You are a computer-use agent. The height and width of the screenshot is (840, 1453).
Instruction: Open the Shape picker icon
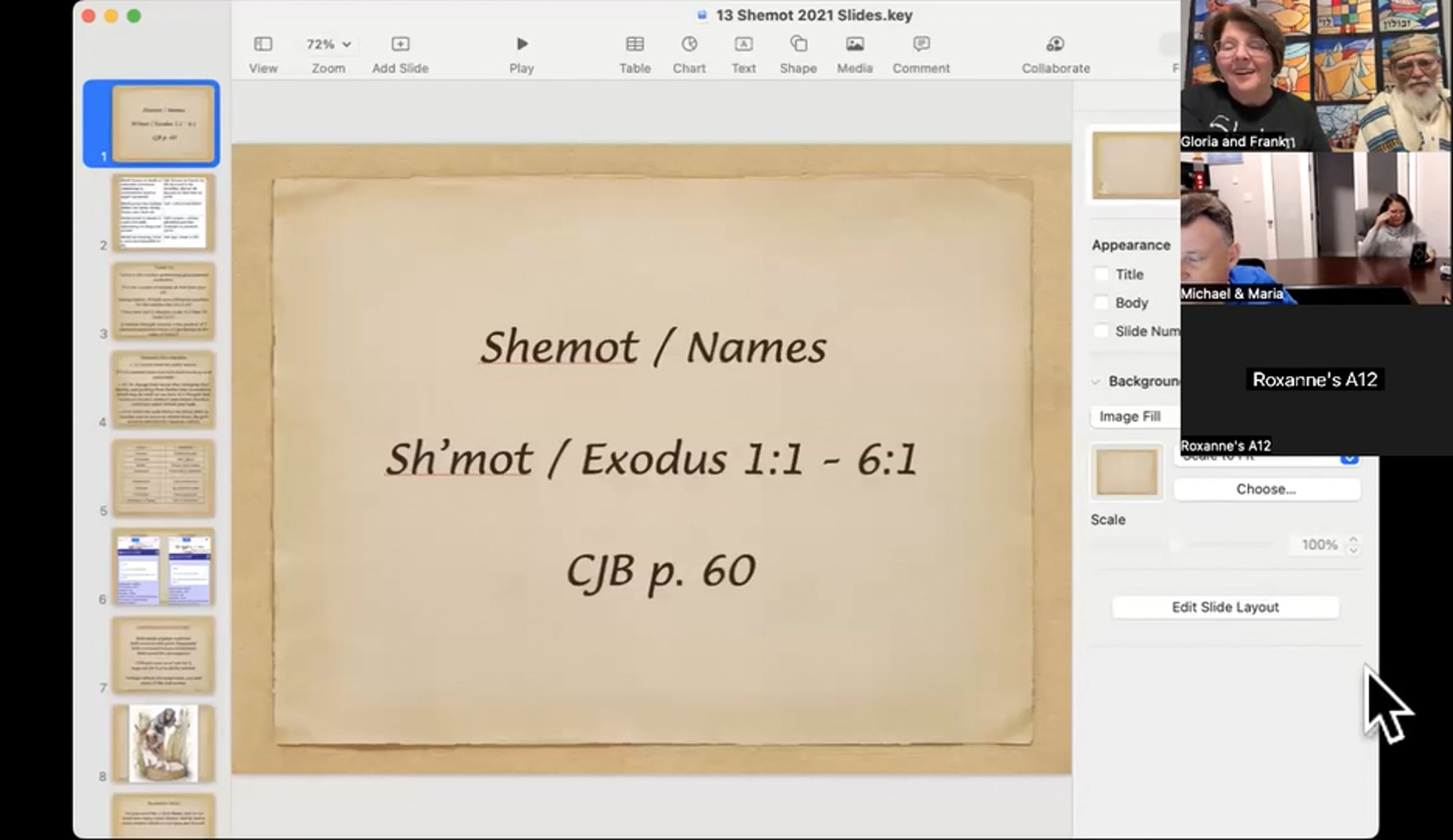pyautogui.click(x=798, y=44)
